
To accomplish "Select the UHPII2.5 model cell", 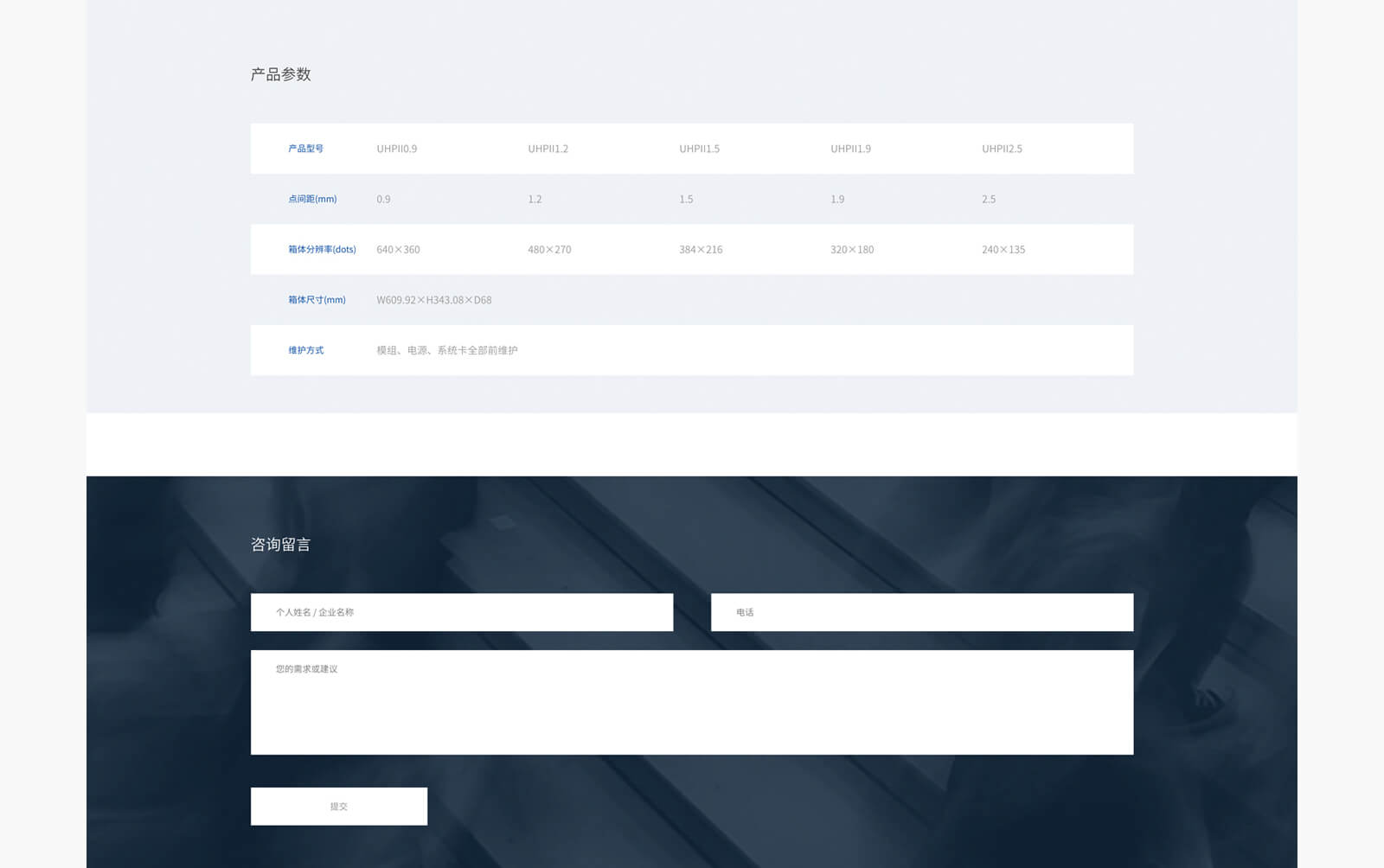I will tap(1003, 149).
